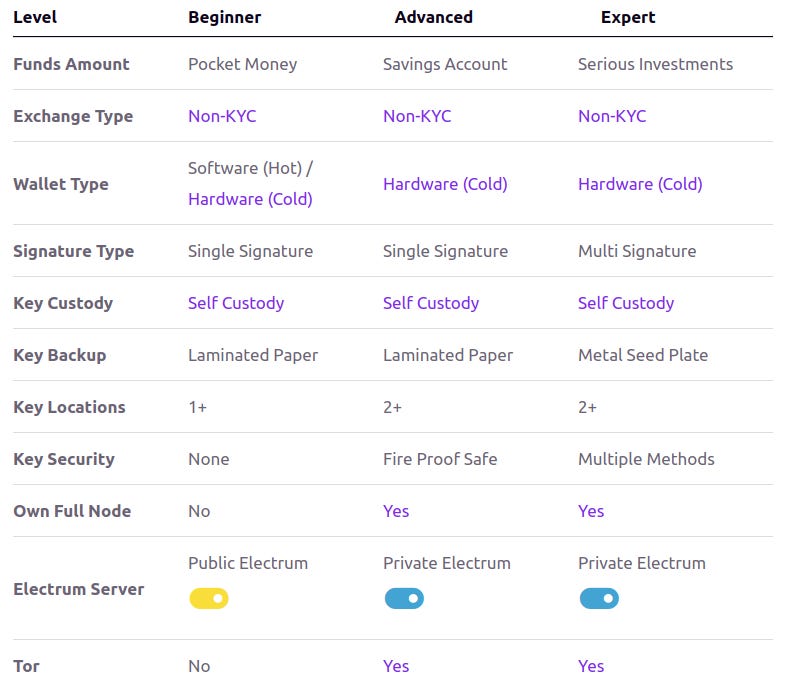The width and height of the screenshot is (787, 690).
Task: Toggle the Expert Private Electrum switch
Action: tap(599, 598)
